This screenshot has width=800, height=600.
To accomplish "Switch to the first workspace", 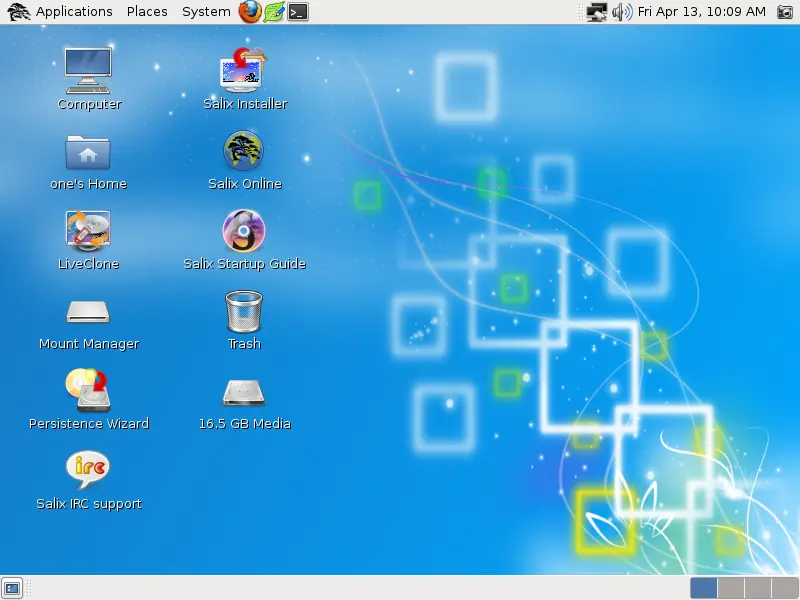I will 704,588.
